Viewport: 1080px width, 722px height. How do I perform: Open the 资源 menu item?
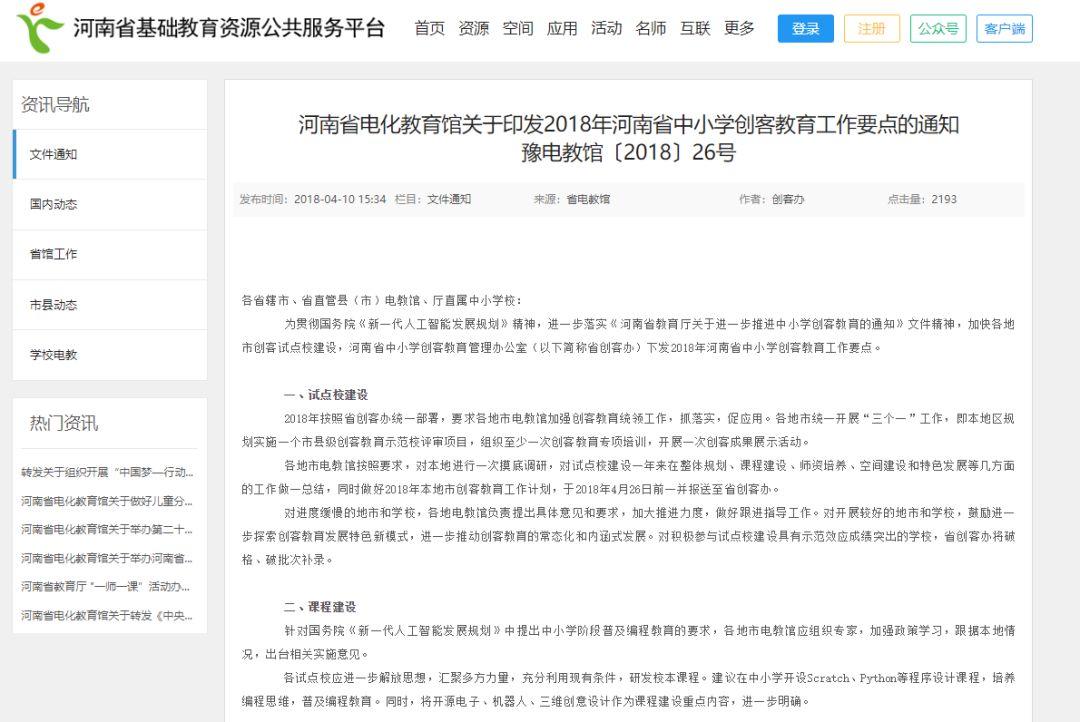coord(473,28)
